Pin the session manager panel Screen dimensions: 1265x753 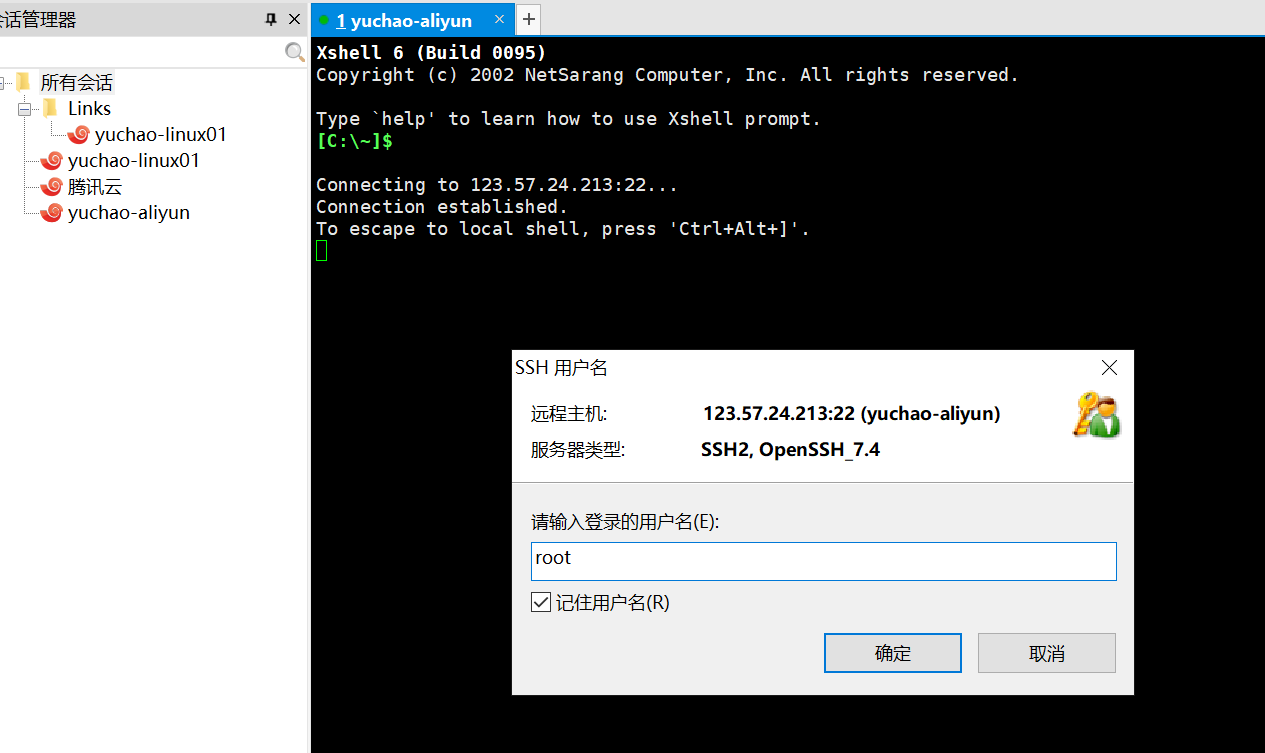pos(271,19)
